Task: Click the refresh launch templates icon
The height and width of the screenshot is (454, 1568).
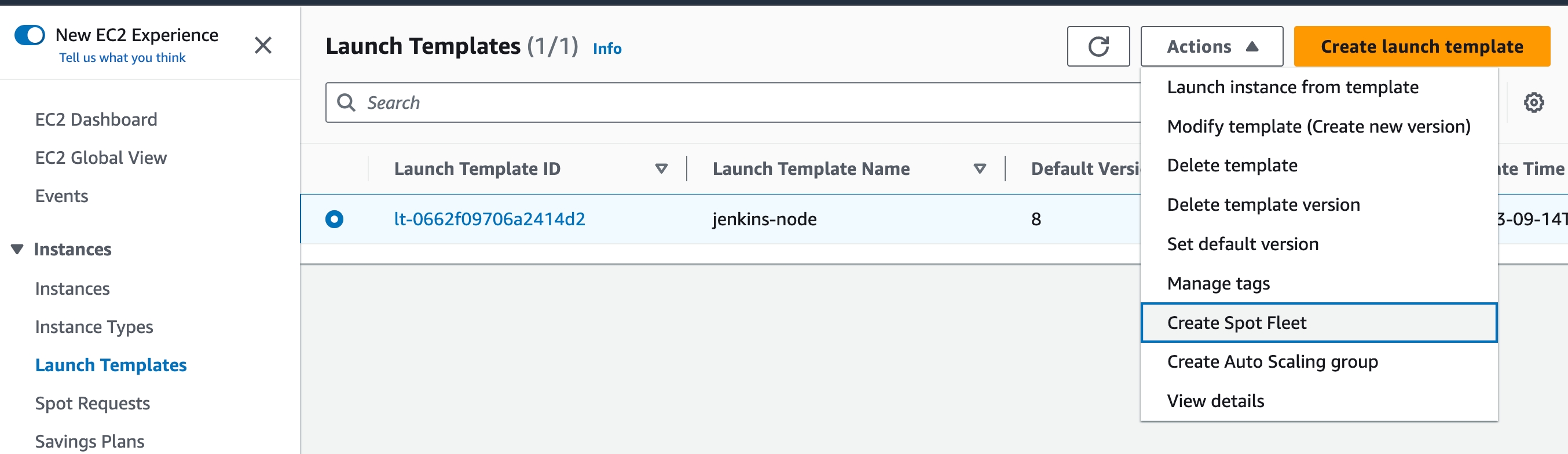Action: coord(1097,46)
